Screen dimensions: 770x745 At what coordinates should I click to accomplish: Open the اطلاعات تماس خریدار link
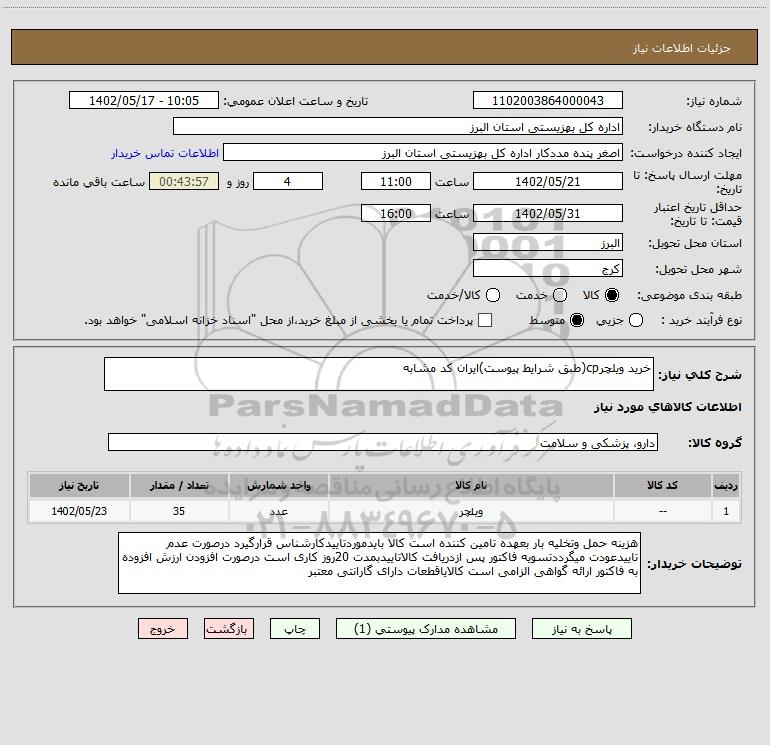point(165,153)
